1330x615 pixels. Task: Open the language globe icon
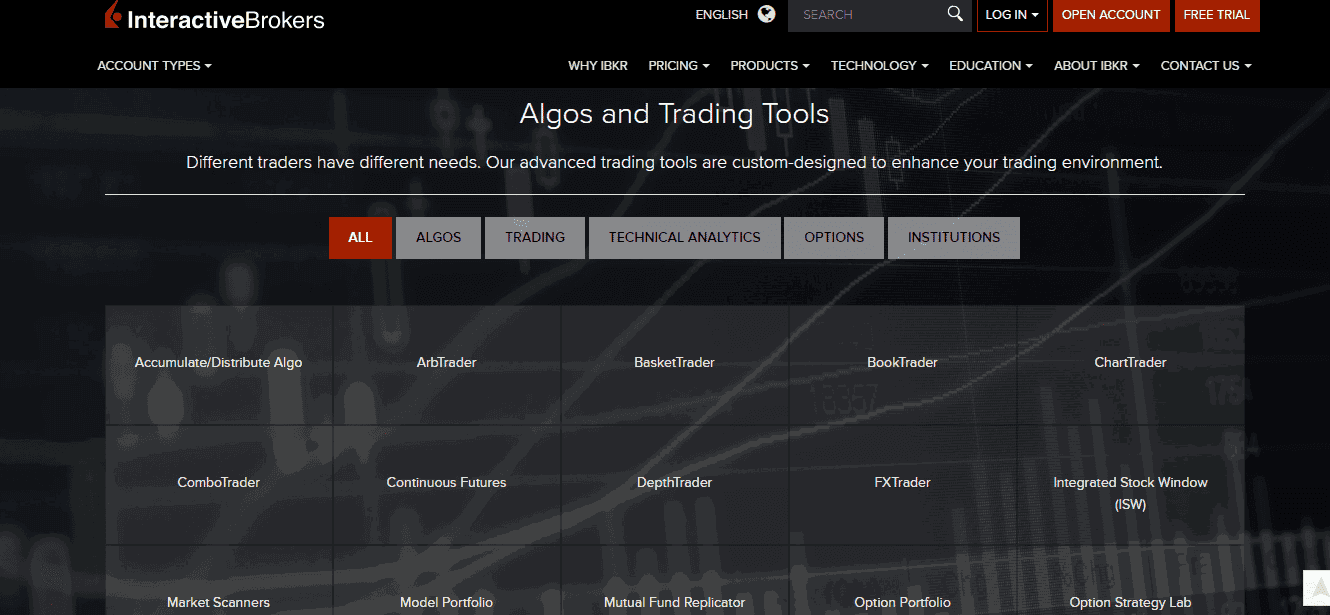(x=767, y=14)
